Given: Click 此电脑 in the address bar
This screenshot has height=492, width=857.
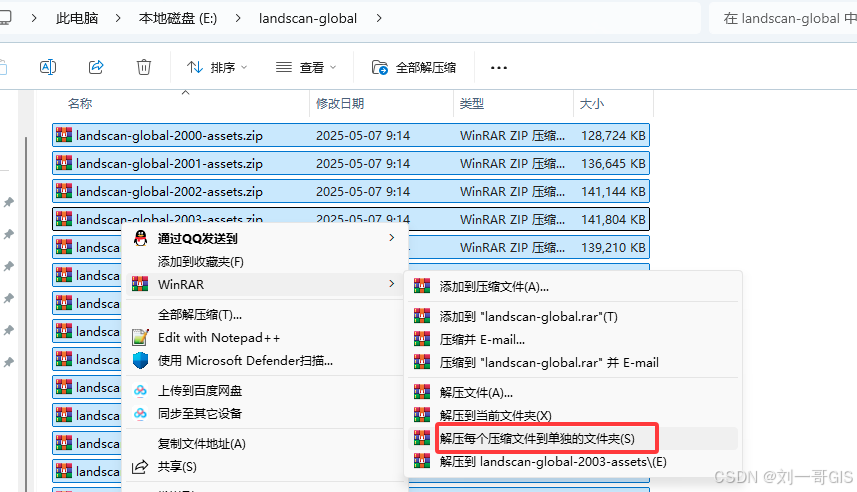Looking at the screenshot, I should coord(77,18).
